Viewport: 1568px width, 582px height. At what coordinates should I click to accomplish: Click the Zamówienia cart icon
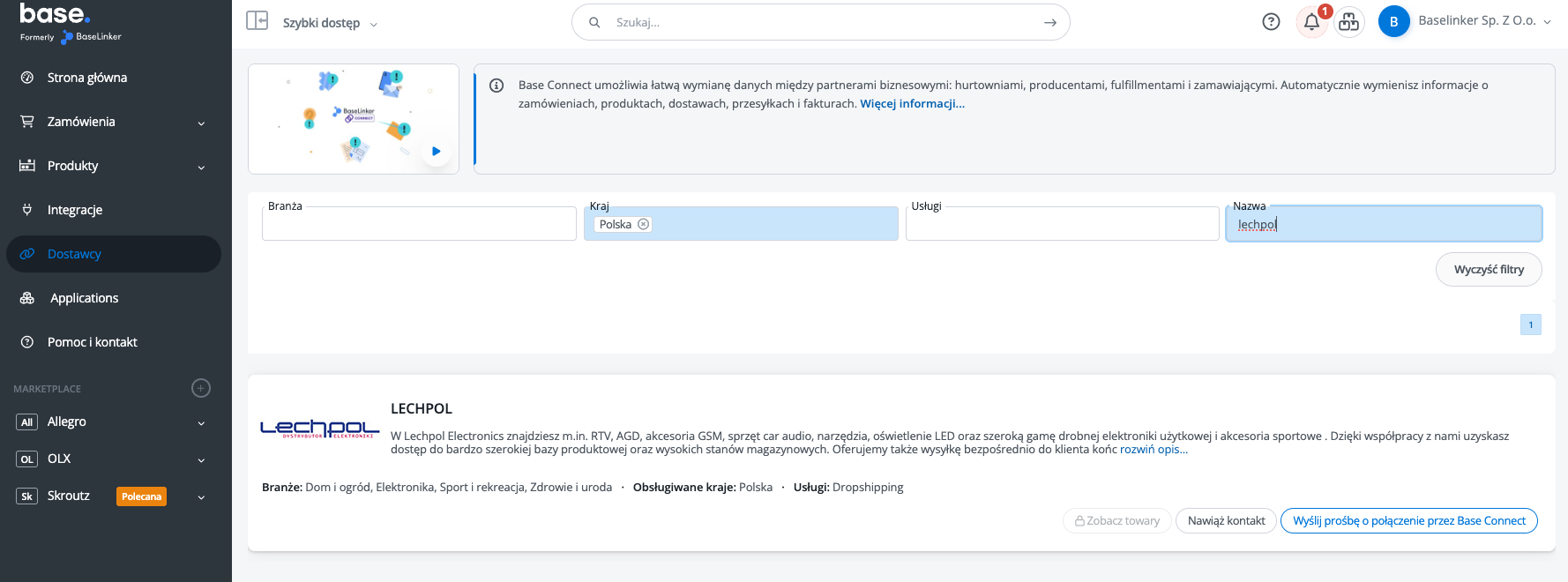coord(27,122)
